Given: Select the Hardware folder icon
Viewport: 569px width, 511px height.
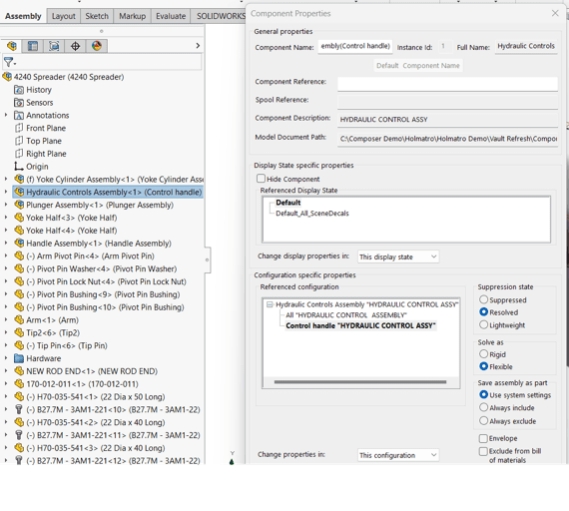Looking at the screenshot, I should pos(19,359).
